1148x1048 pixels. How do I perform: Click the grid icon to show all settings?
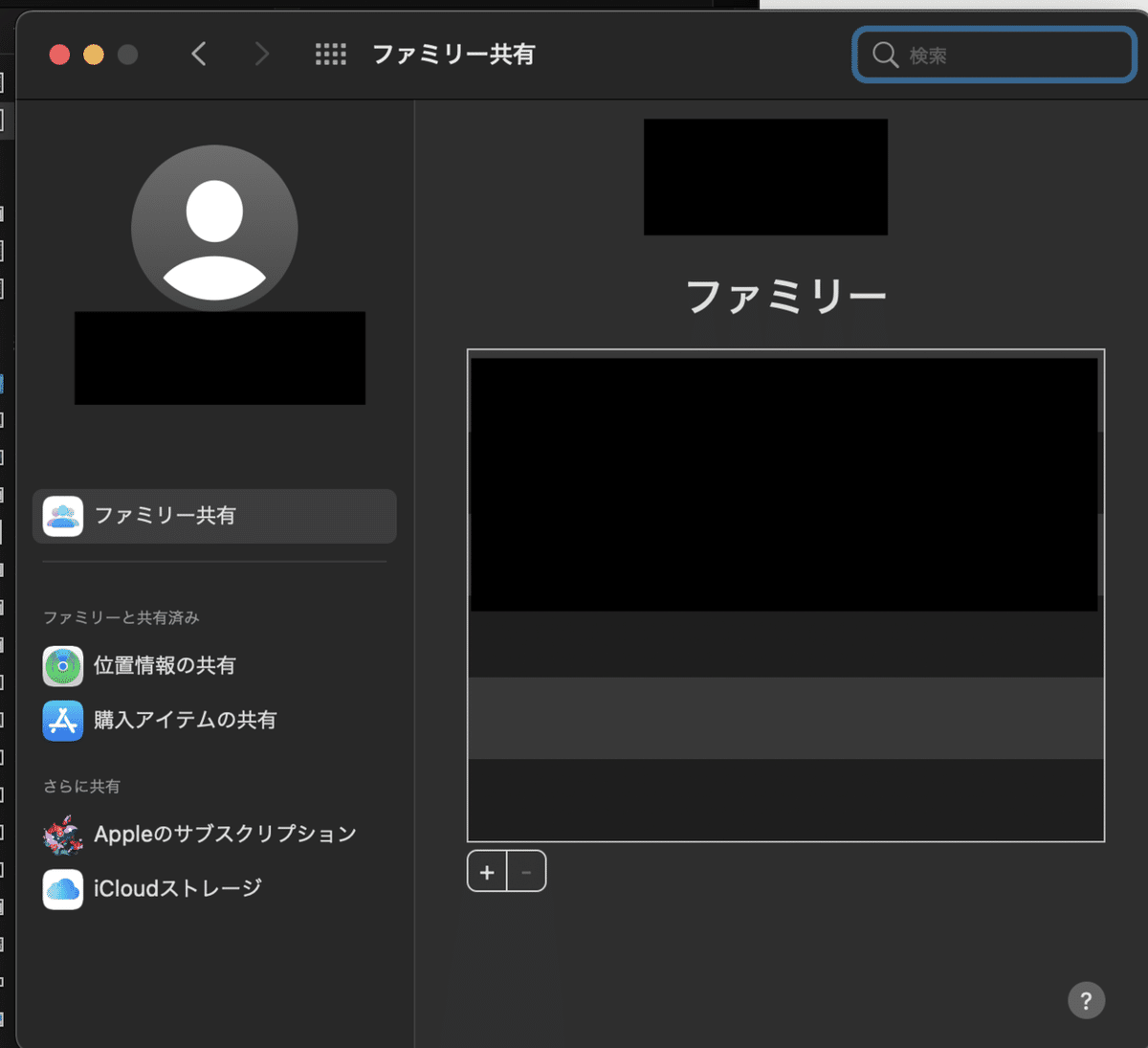331,54
